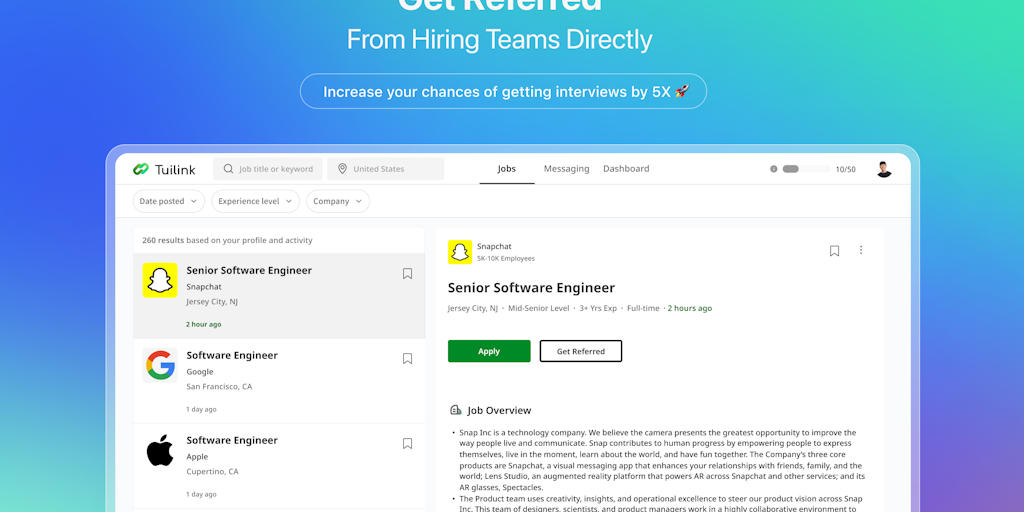Click Snapchat logo in the job list
Viewport: 1024px width, 512px height.
click(160, 280)
